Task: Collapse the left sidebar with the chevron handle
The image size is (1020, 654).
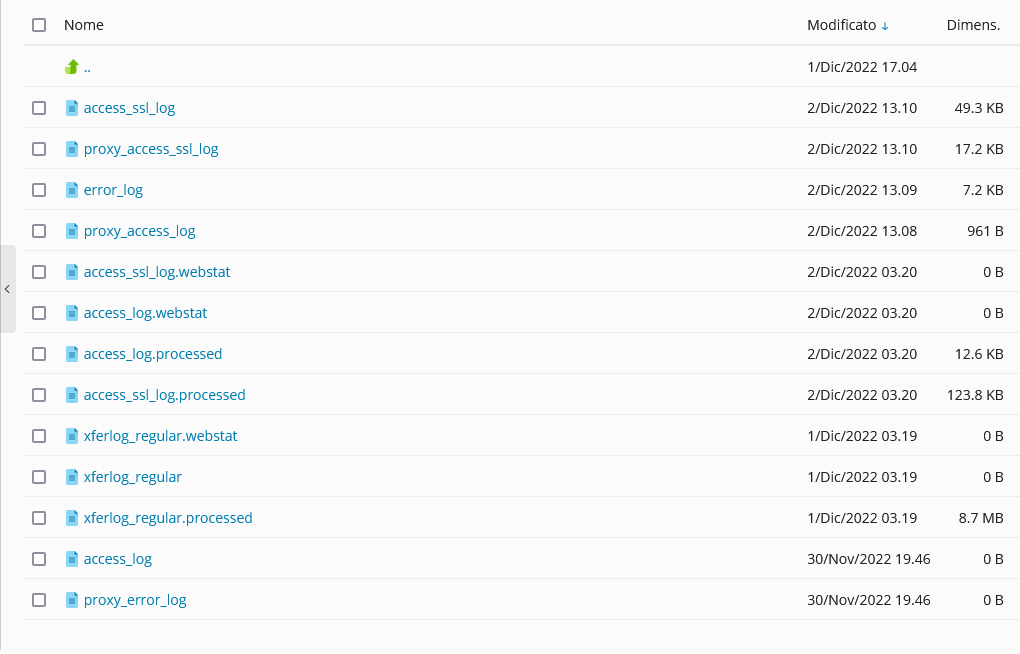Action: click(7, 289)
